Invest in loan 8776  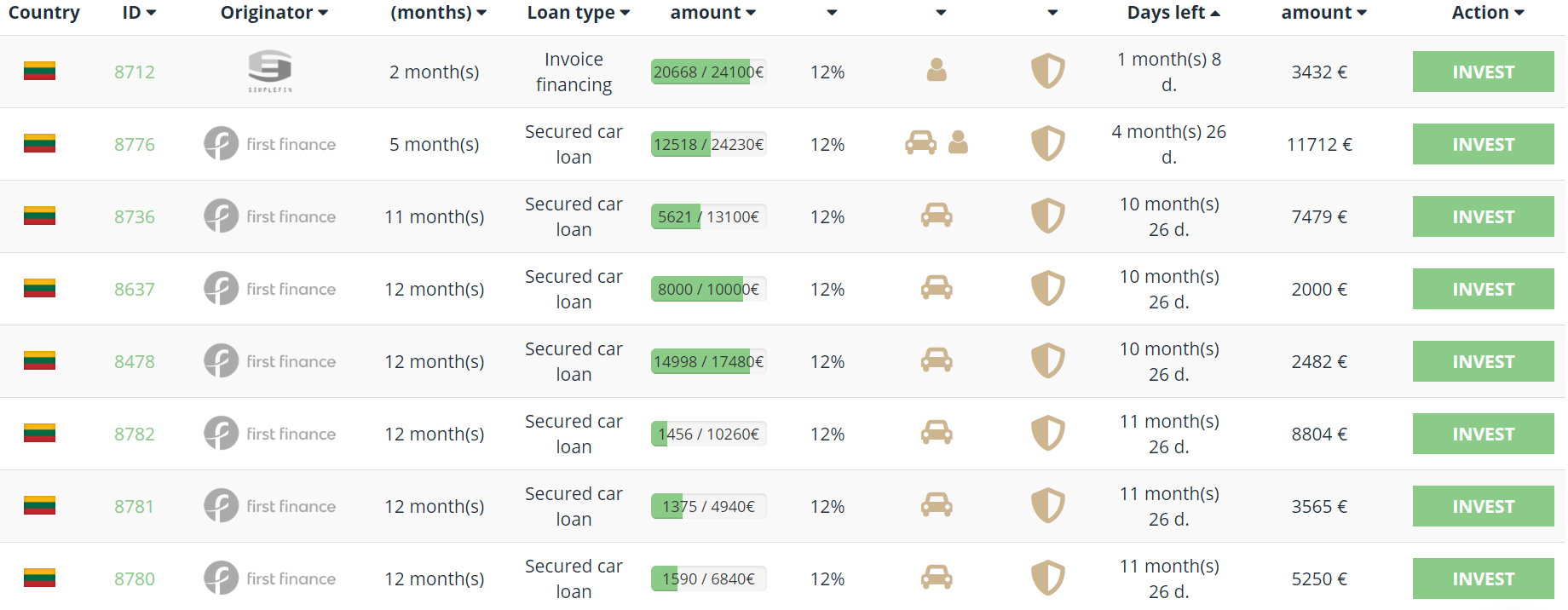click(x=1483, y=145)
